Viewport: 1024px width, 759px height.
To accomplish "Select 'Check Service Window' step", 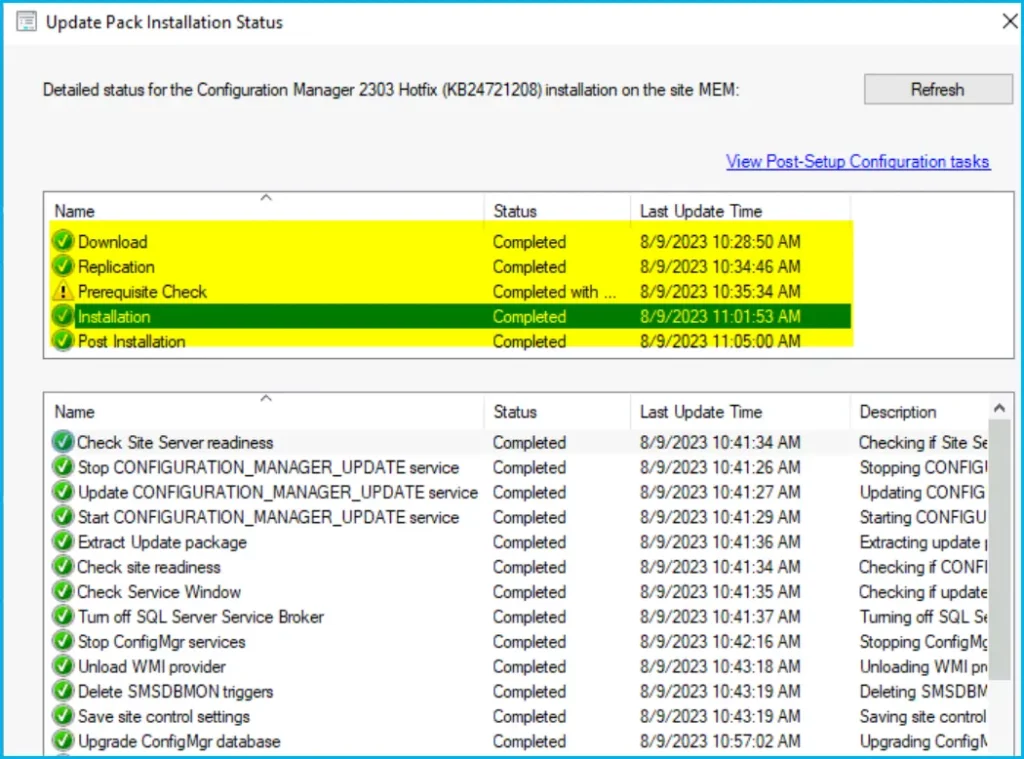I will click(x=159, y=591).
